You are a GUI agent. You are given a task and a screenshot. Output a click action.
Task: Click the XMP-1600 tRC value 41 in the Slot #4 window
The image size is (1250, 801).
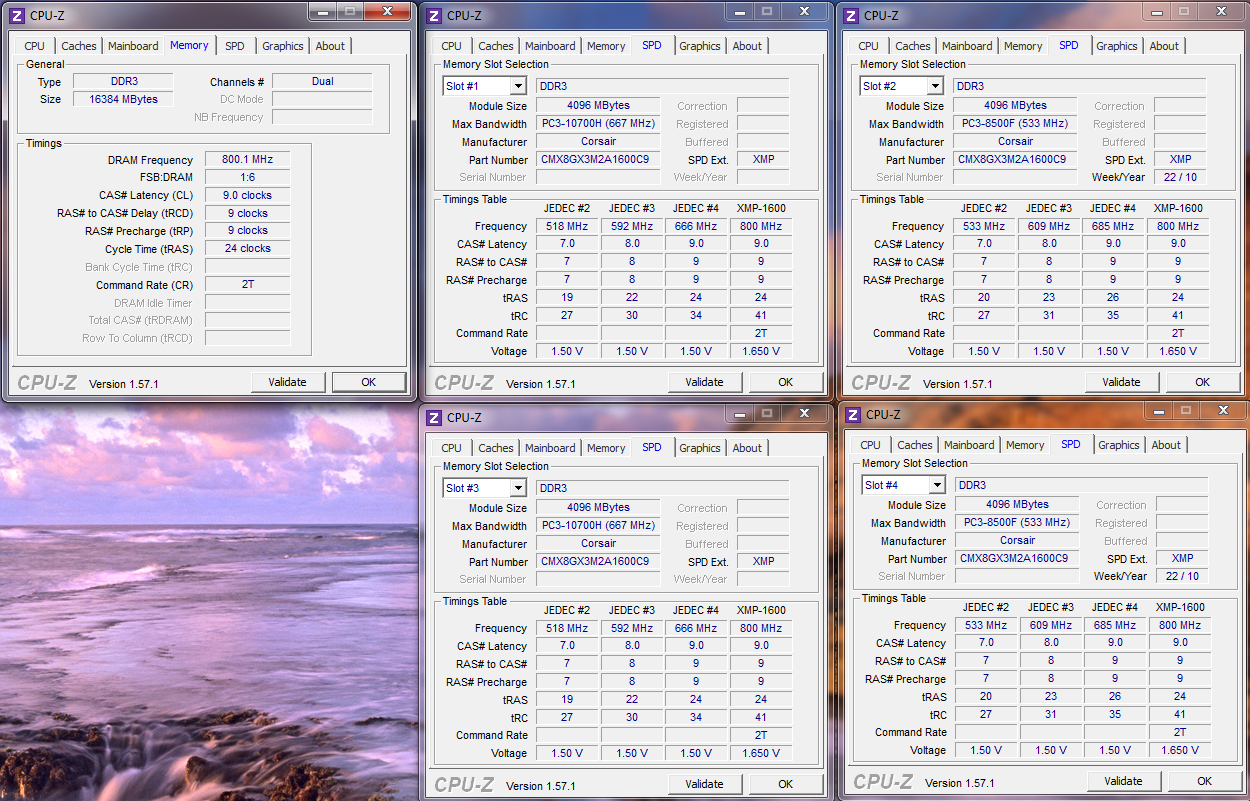coord(1180,714)
